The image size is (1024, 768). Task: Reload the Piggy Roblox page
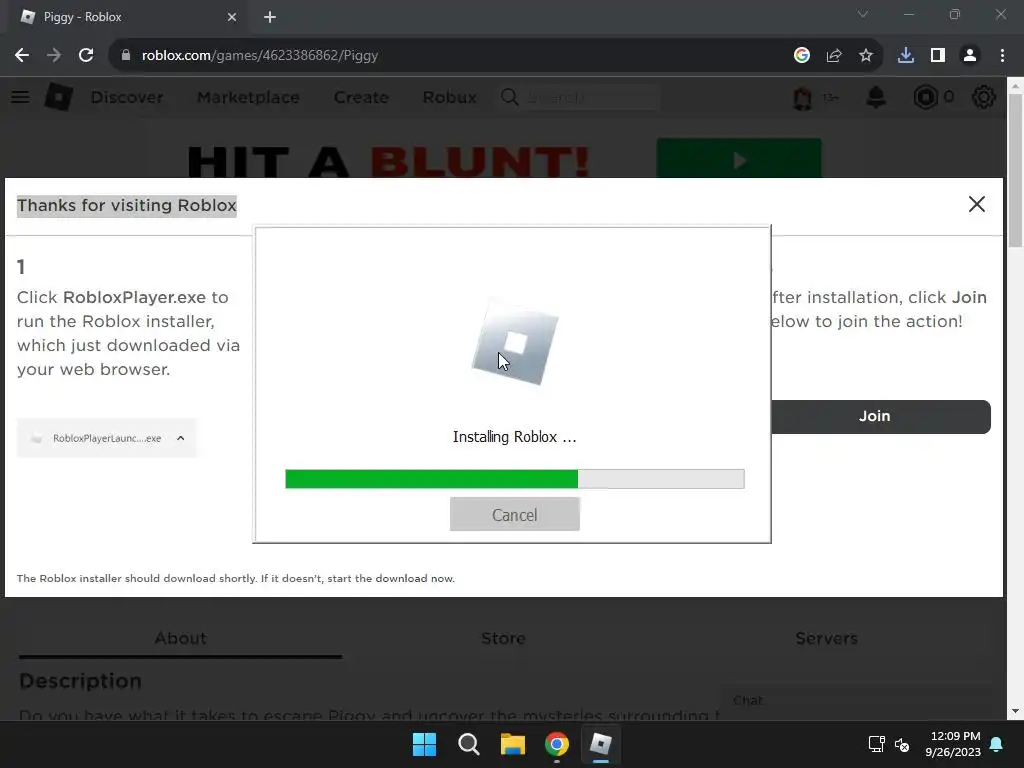86,56
